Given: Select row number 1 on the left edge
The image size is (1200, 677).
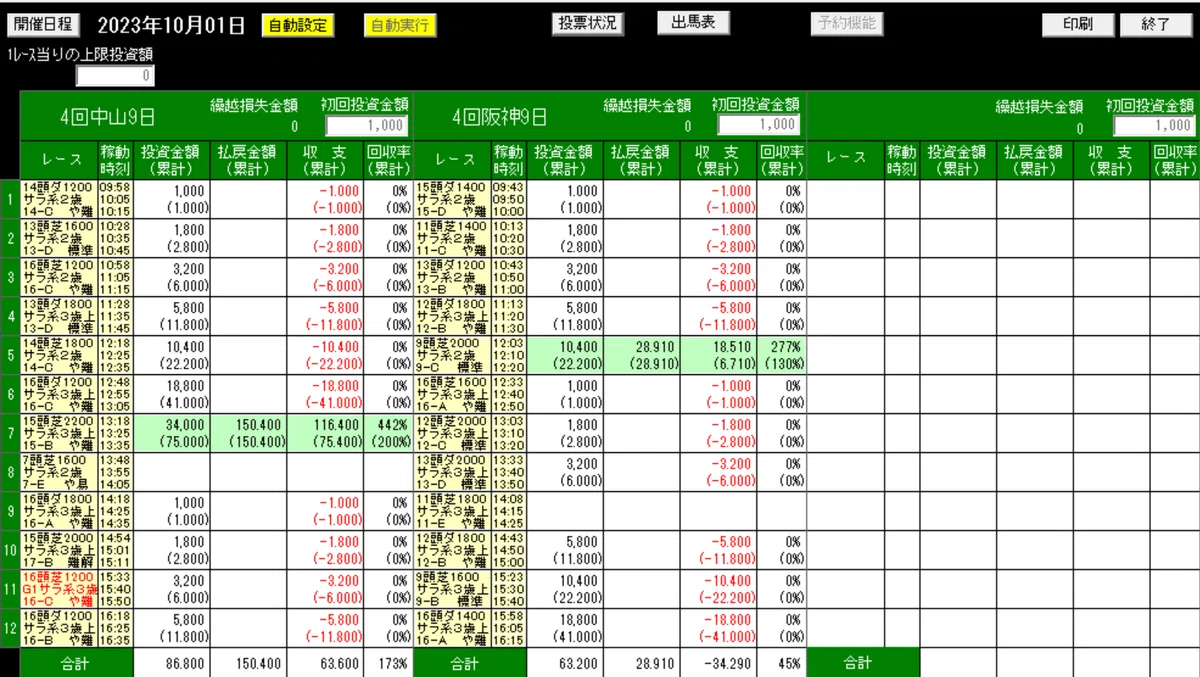Looking at the screenshot, I should 10,199.
